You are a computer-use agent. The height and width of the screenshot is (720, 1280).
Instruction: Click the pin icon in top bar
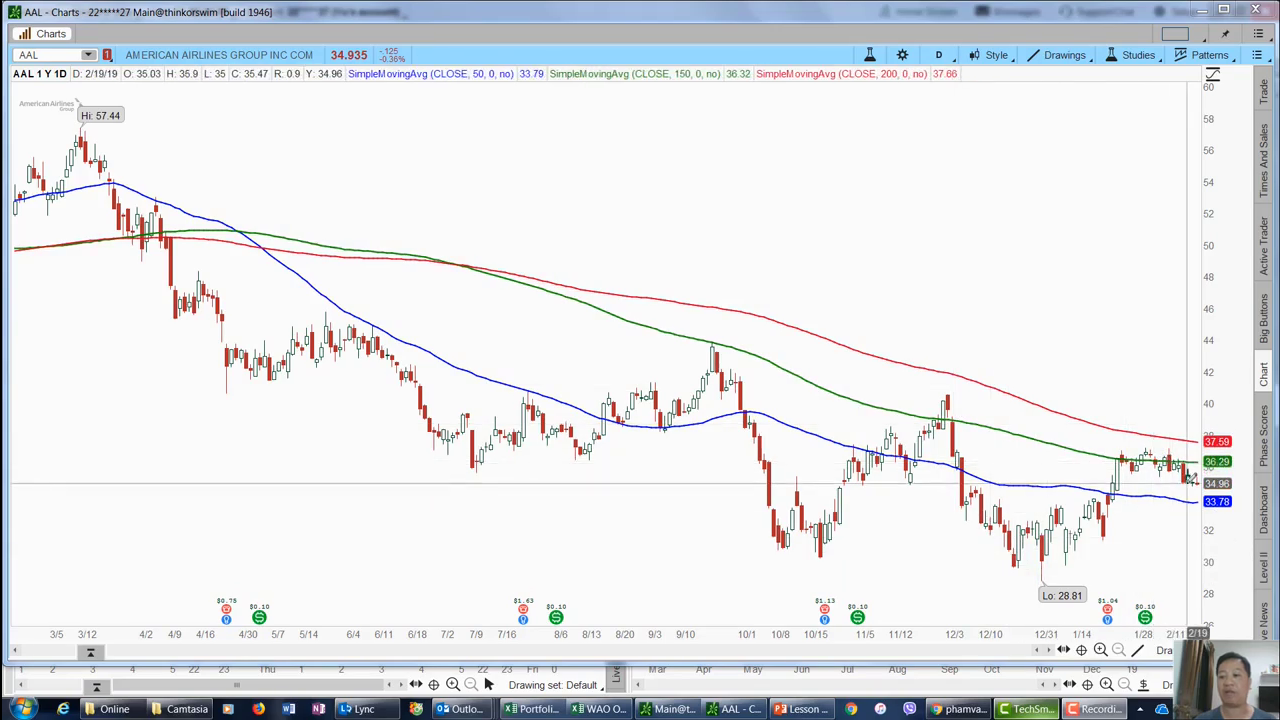(1225, 34)
